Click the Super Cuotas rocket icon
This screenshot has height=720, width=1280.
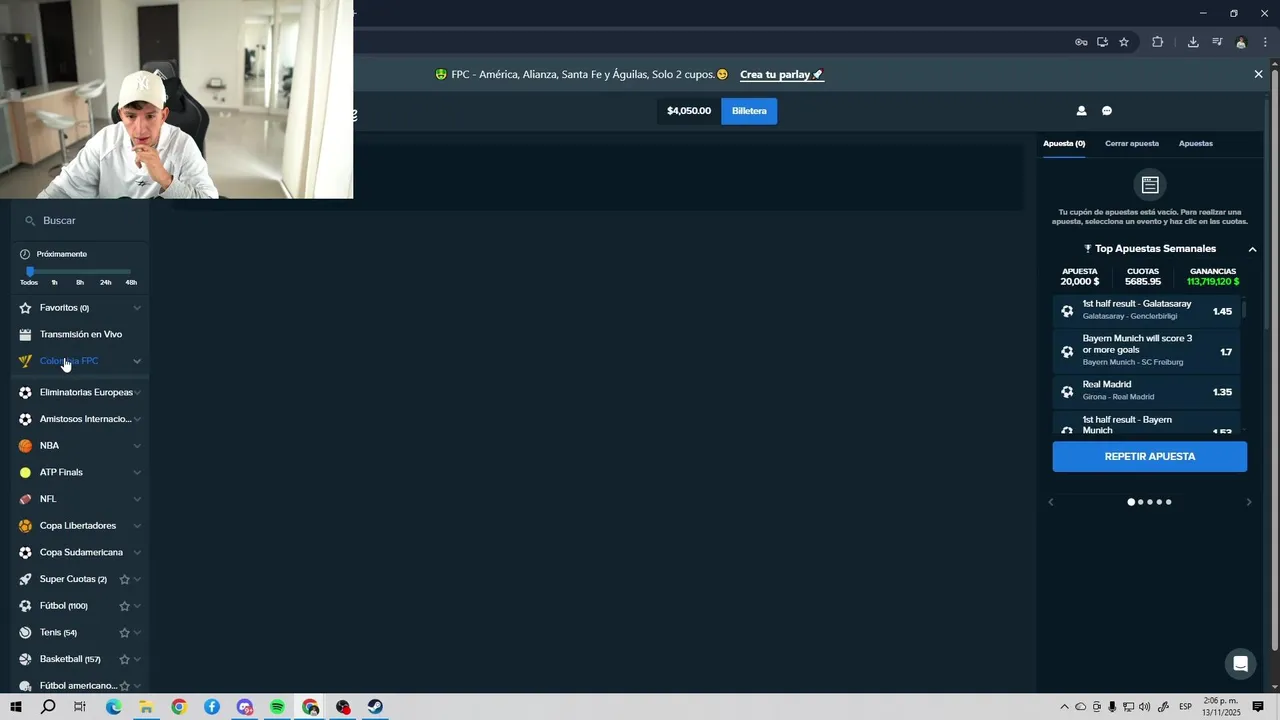coord(25,579)
